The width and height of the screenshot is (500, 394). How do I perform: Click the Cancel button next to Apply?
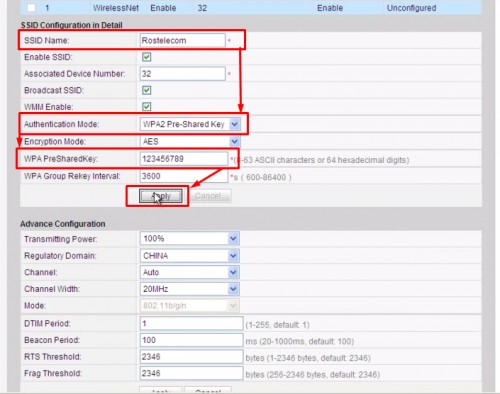(x=208, y=196)
